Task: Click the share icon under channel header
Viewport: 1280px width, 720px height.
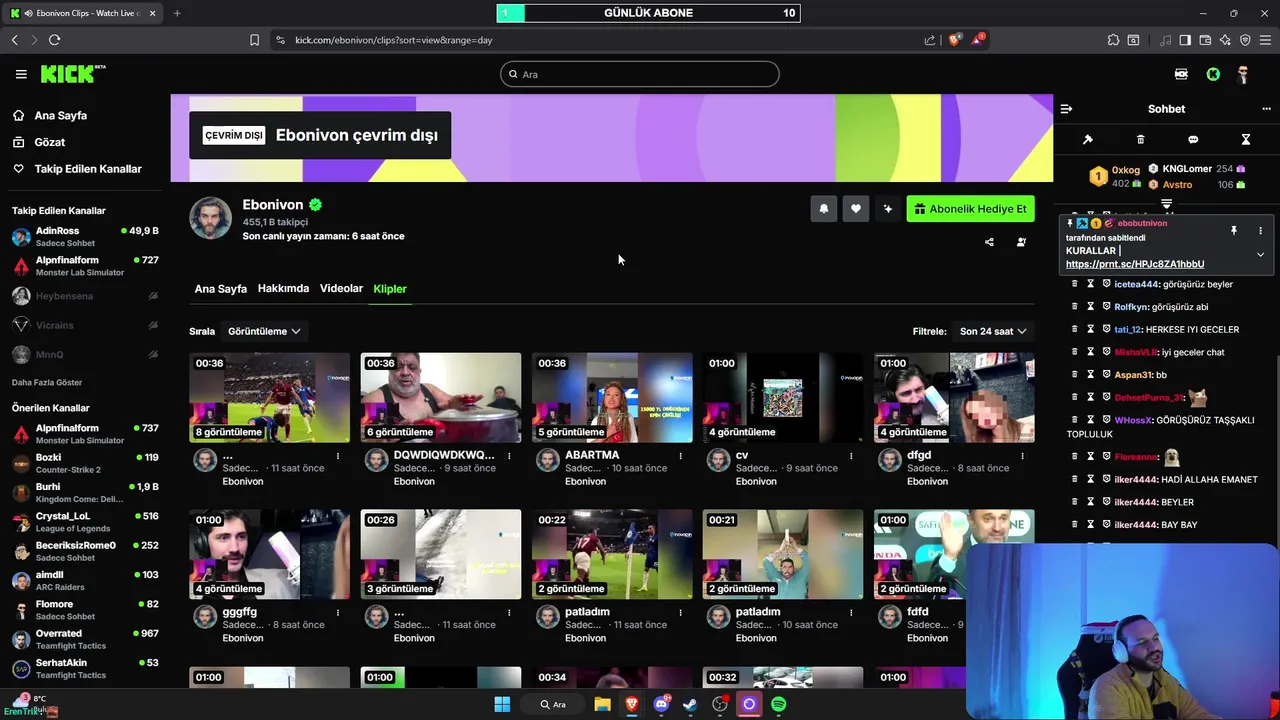Action: pyautogui.click(x=989, y=242)
